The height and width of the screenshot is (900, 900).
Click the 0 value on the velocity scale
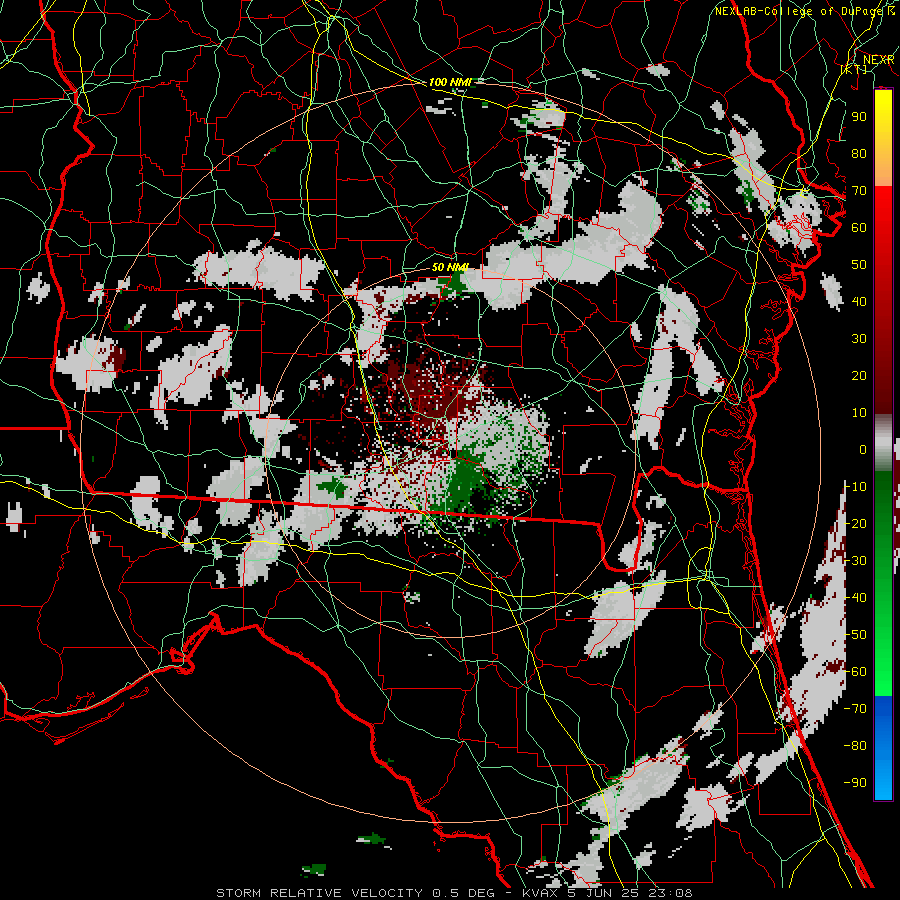pos(863,449)
